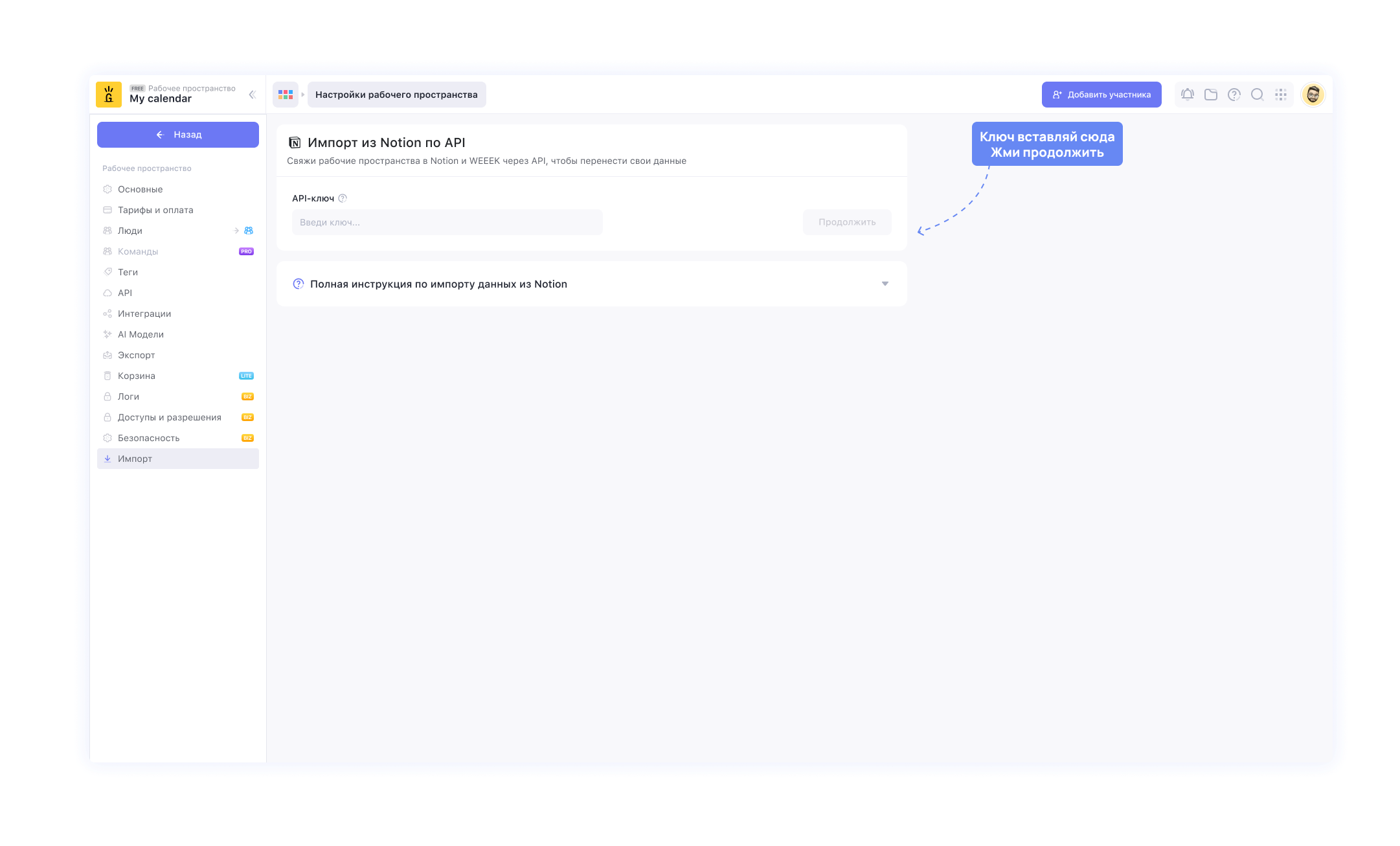Click the colorful services grid icon
Screen dimensions: 1400x846
[x=286, y=95]
